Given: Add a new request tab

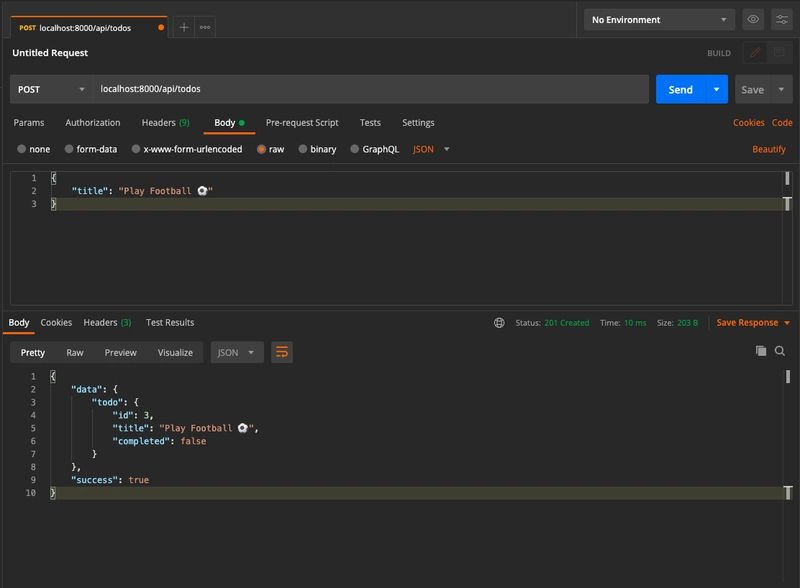Looking at the screenshot, I should click(184, 28).
